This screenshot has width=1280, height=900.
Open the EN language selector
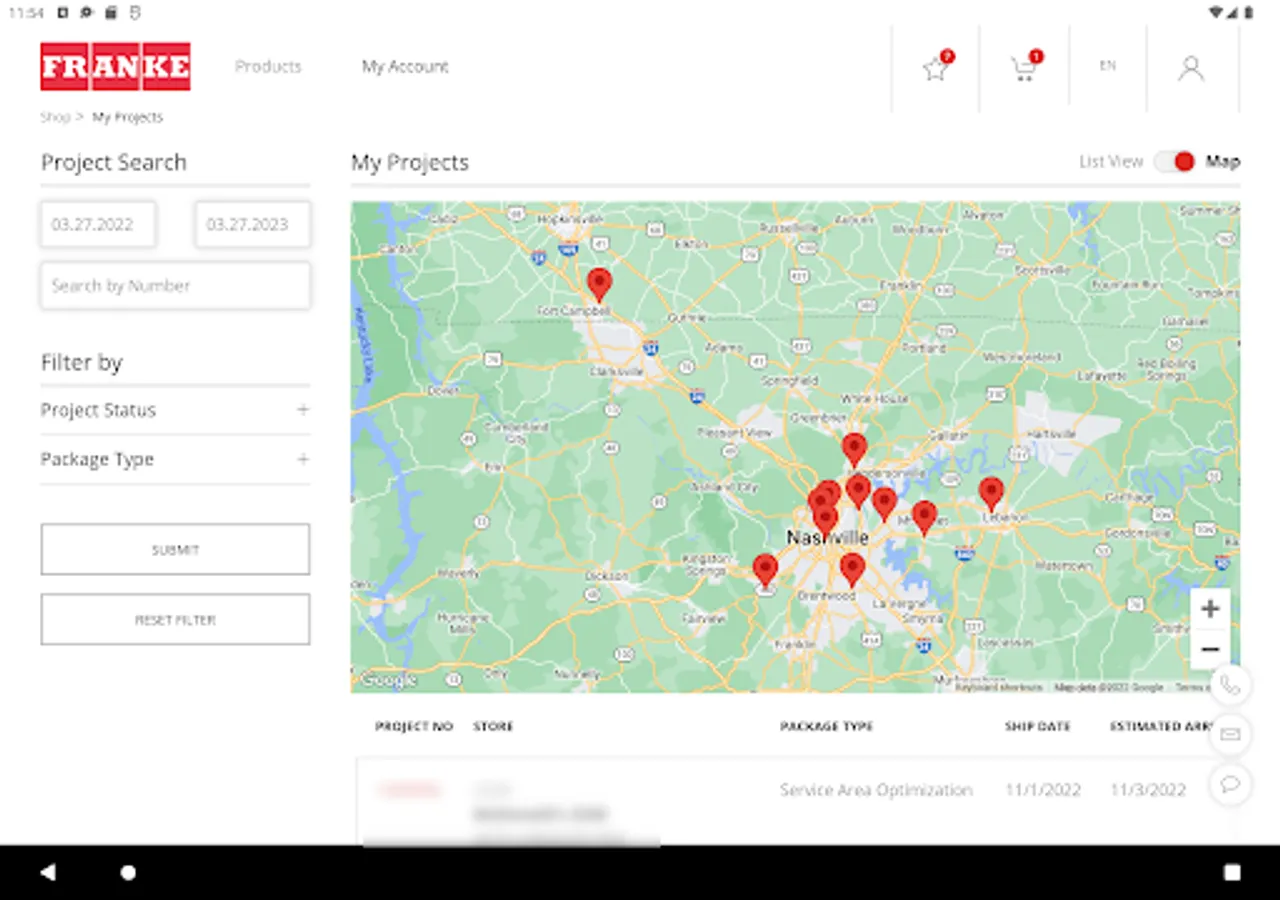(1108, 66)
